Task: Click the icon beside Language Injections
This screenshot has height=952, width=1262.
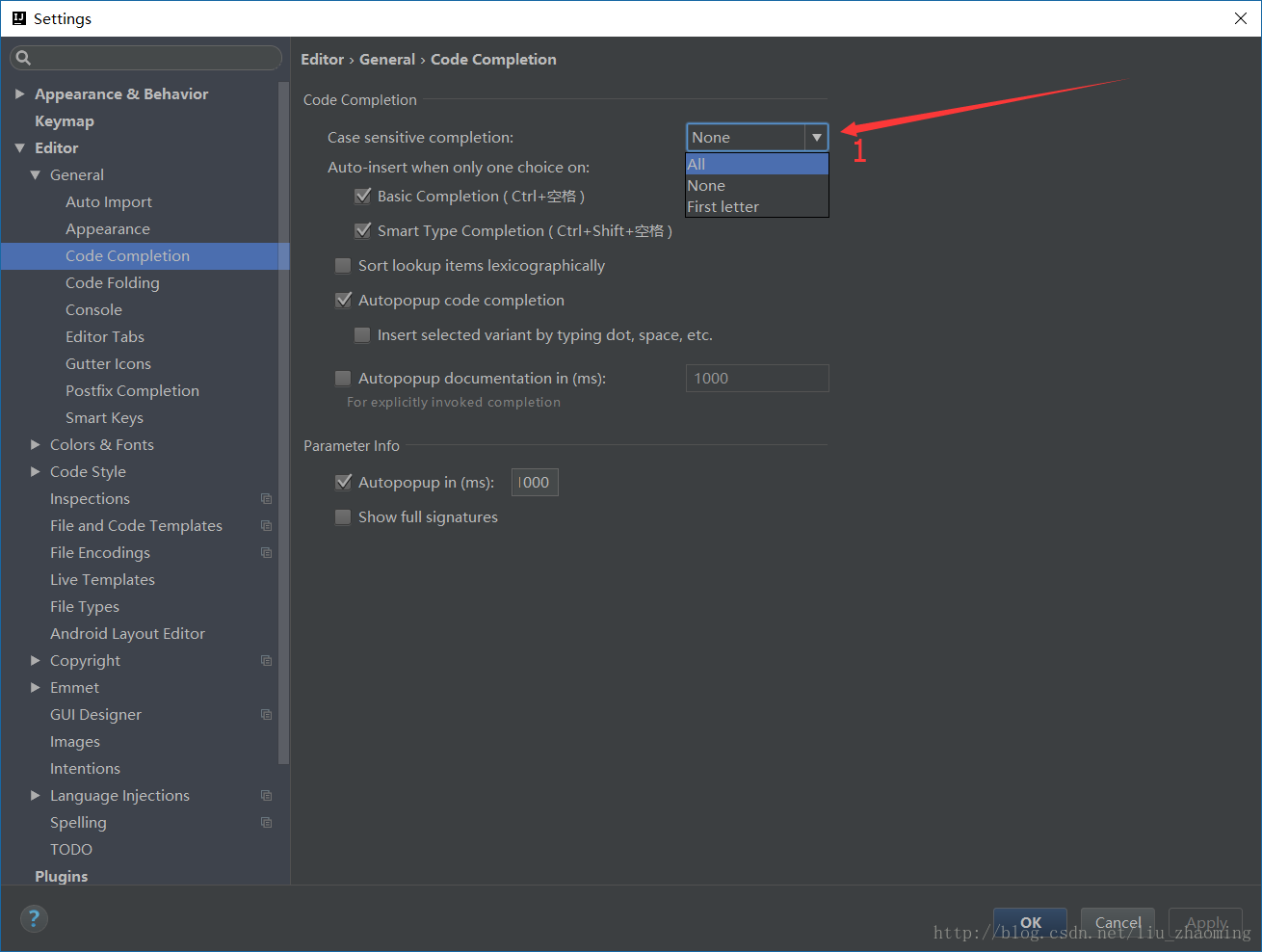Action: pyautogui.click(x=267, y=795)
